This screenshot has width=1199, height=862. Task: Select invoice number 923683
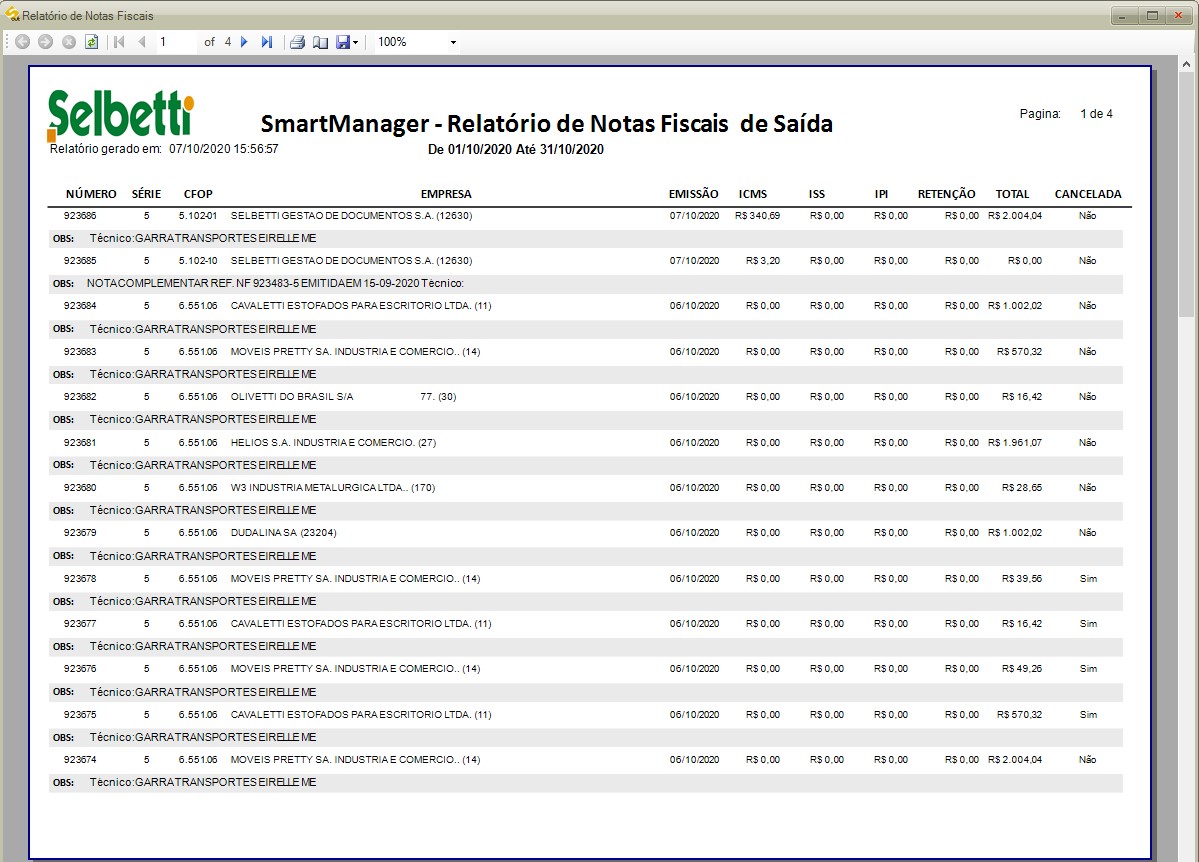80,352
